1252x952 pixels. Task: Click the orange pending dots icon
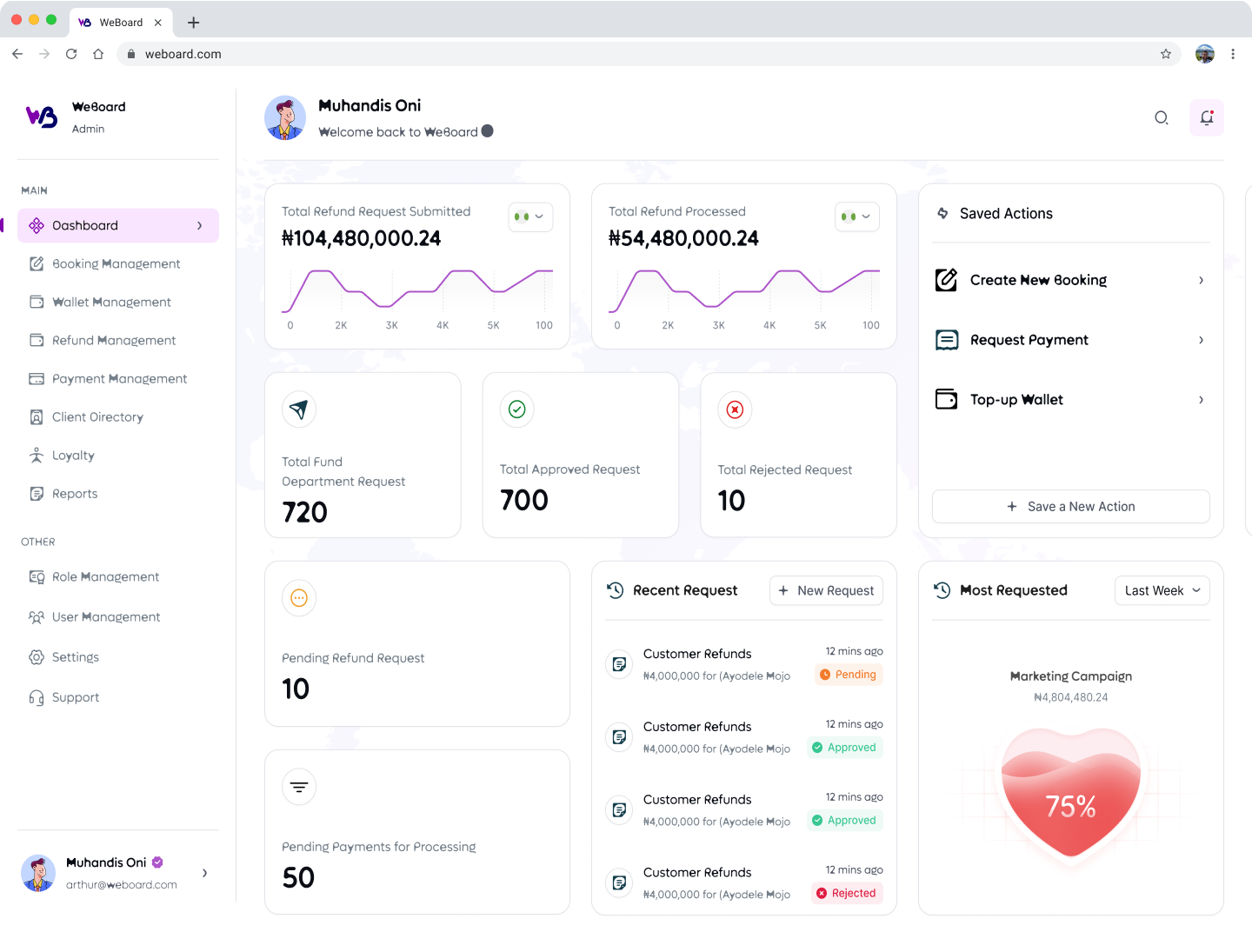[299, 598]
